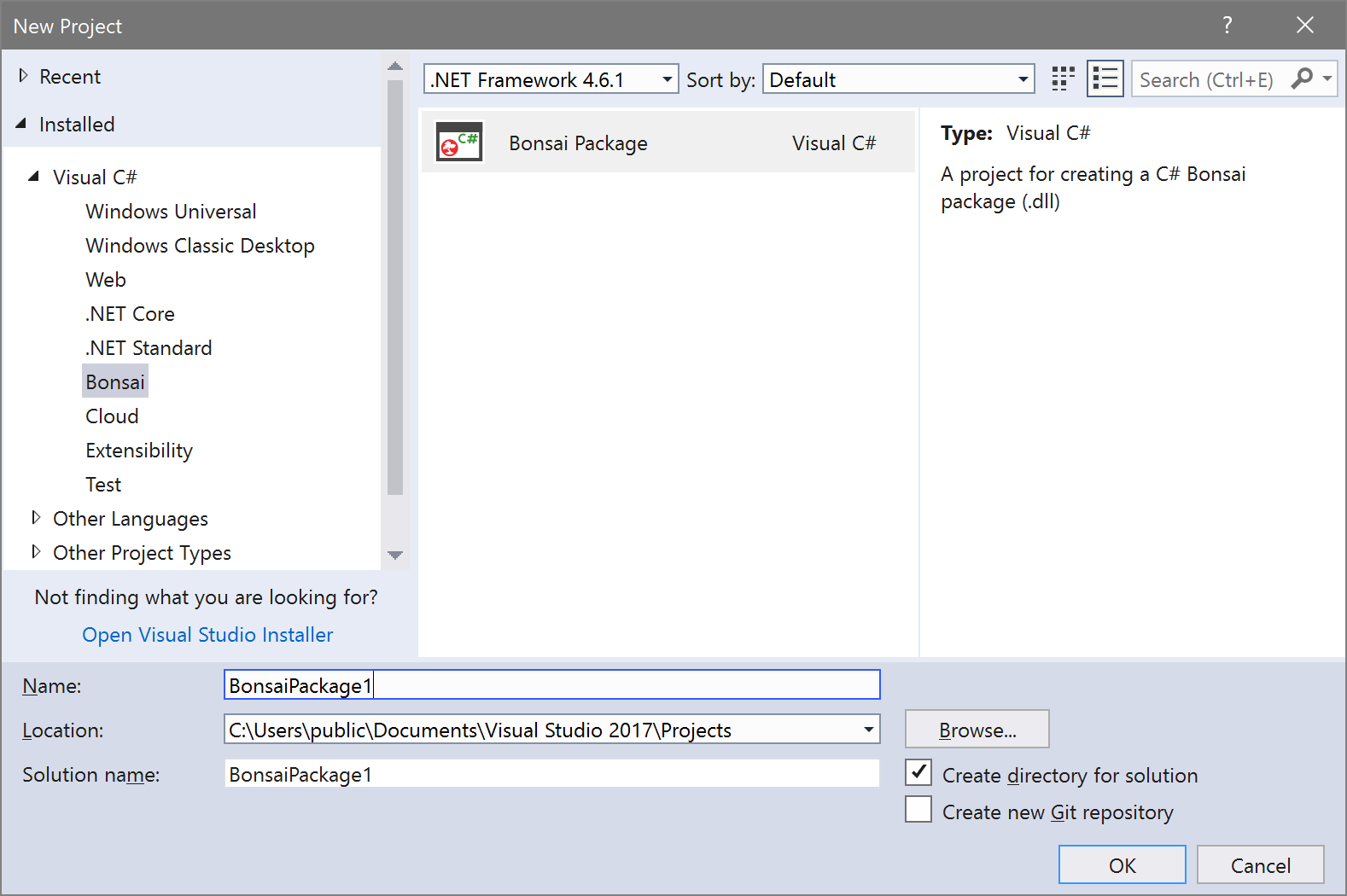
Task: Select the .NET Core category
Action: 130,314
